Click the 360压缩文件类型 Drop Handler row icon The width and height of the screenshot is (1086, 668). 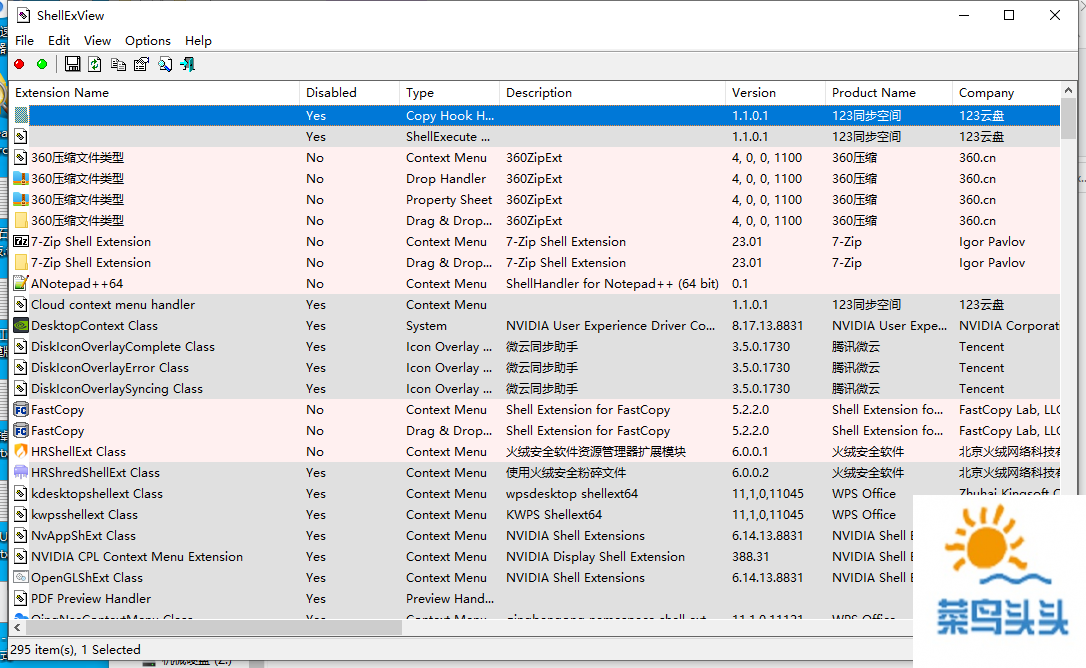point(21,179)
